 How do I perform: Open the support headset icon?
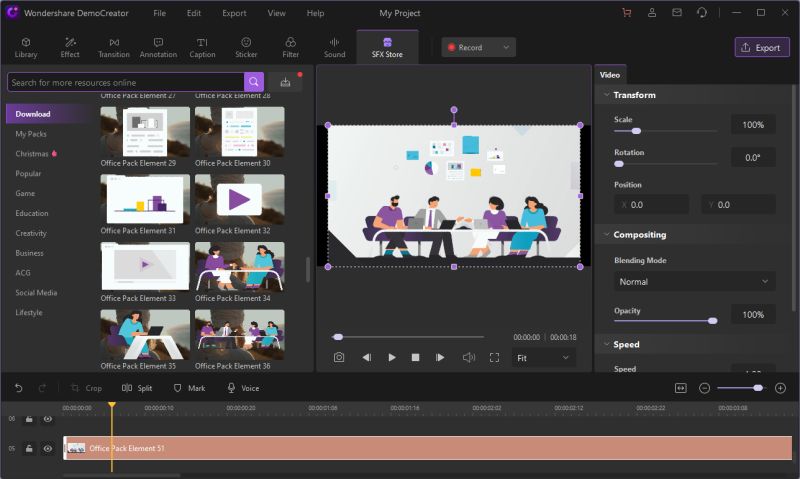pyautogui.click(x=702, y=13)
